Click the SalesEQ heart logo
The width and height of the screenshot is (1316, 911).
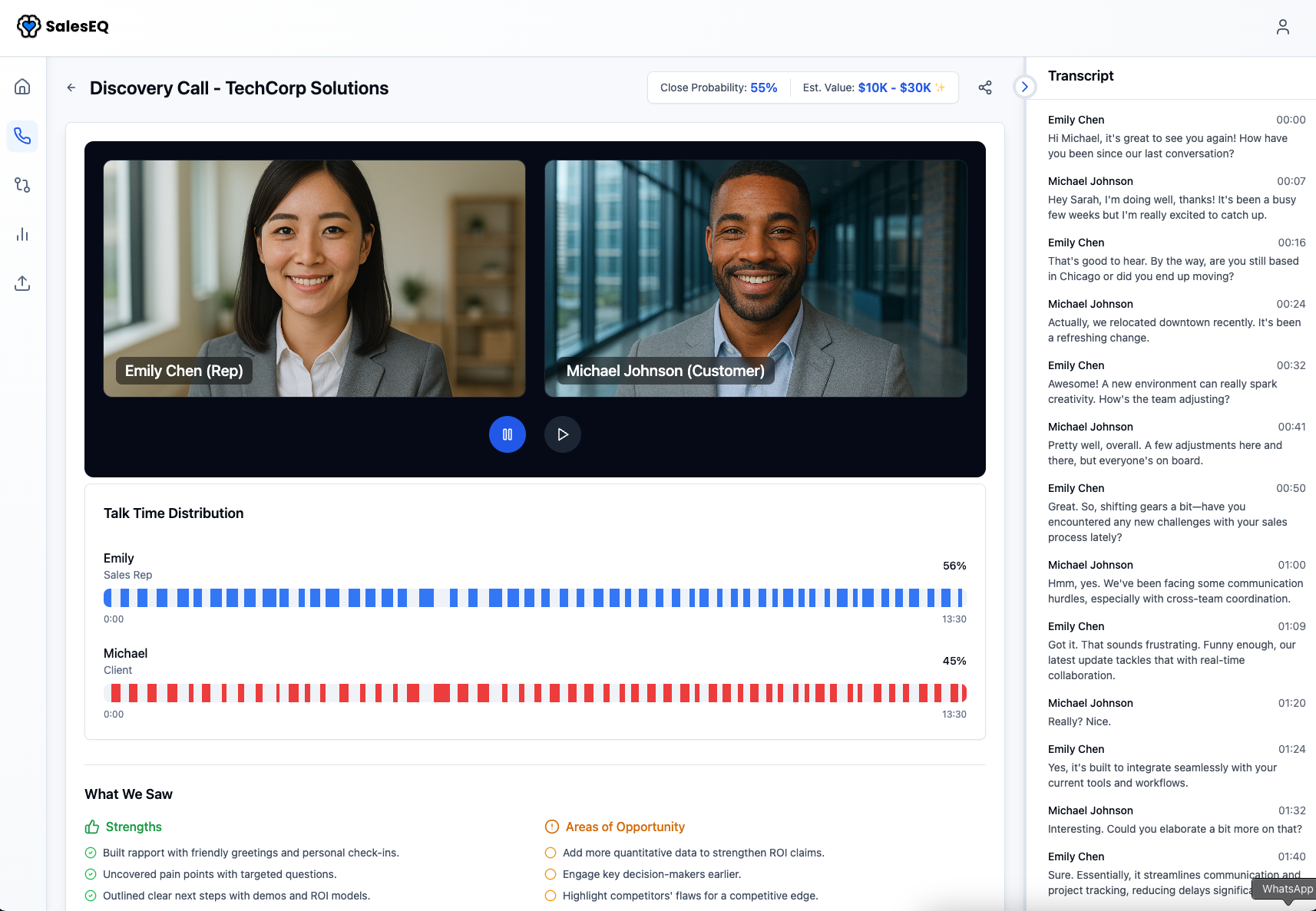click(x=28, y=26)
